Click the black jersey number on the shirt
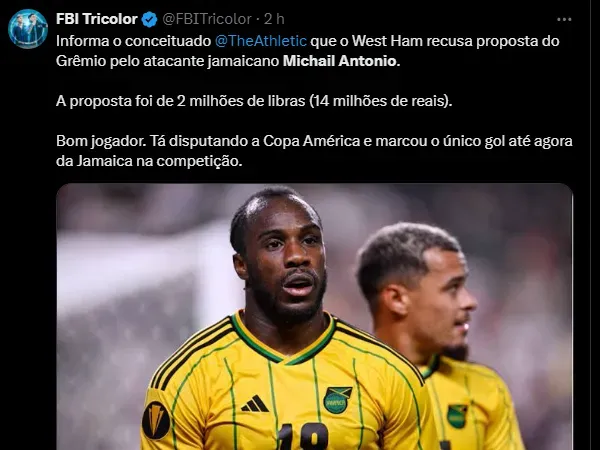Image resolution: width=600 pixels, height=450 pixels. pos(303,437)
